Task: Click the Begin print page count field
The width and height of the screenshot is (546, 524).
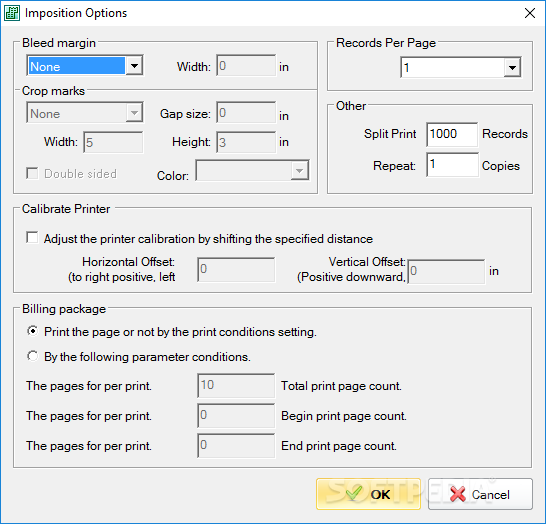Action: [x=236, y=416]
